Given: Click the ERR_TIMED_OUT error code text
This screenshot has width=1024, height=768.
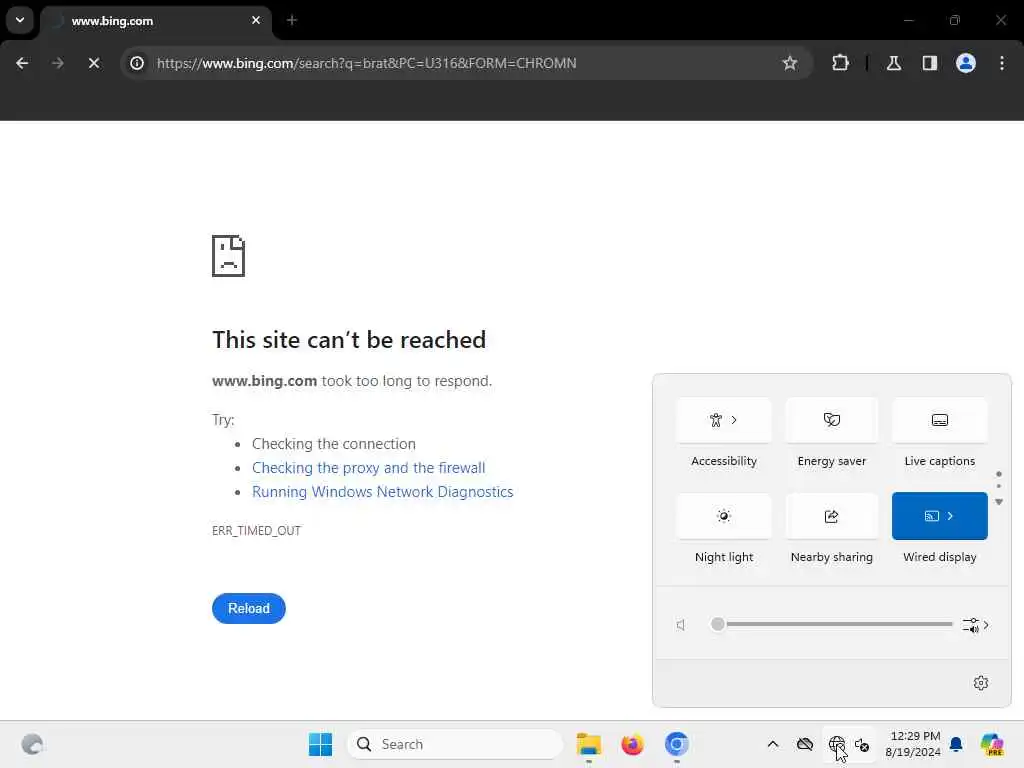Looking at the screenshot, I should tap(256, 530).
